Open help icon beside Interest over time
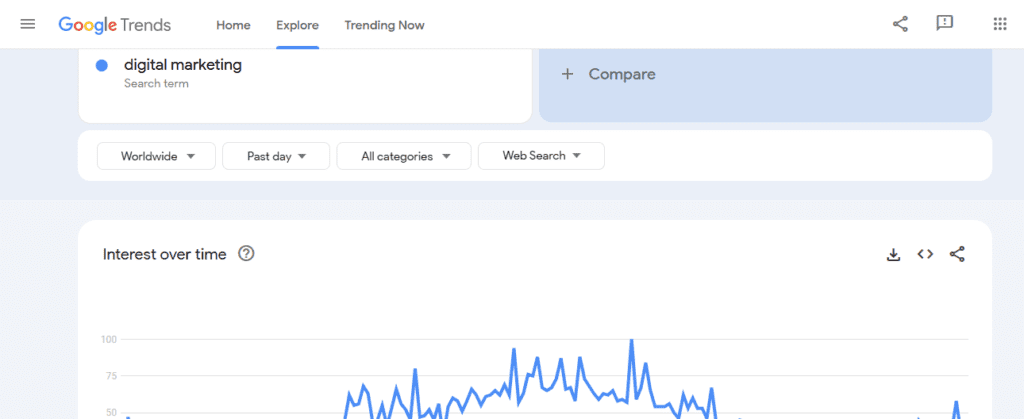The width and height of the screenshot is (1024, 419). tap(246, 254)
